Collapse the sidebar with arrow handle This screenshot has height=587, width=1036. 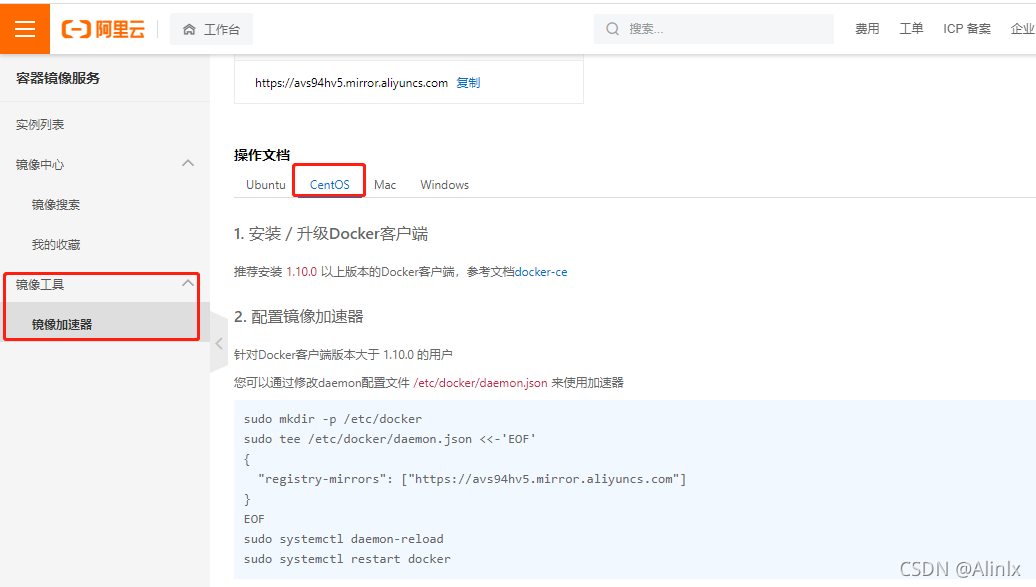[219, 343]
